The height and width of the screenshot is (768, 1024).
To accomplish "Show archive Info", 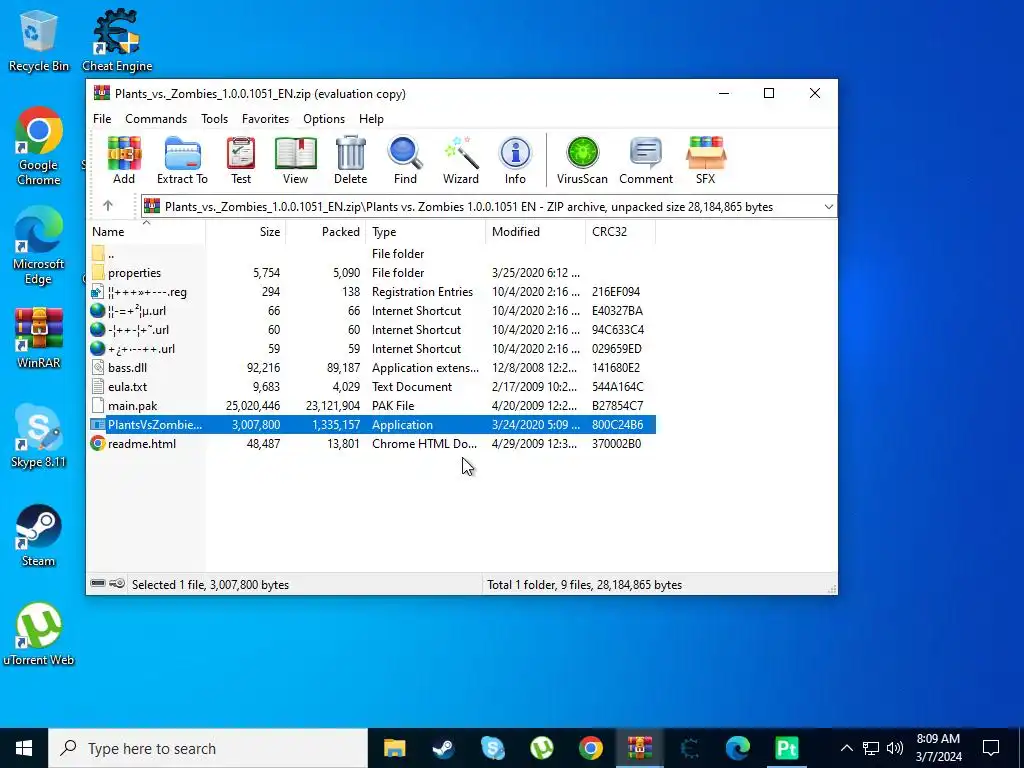I will [515, 160].
